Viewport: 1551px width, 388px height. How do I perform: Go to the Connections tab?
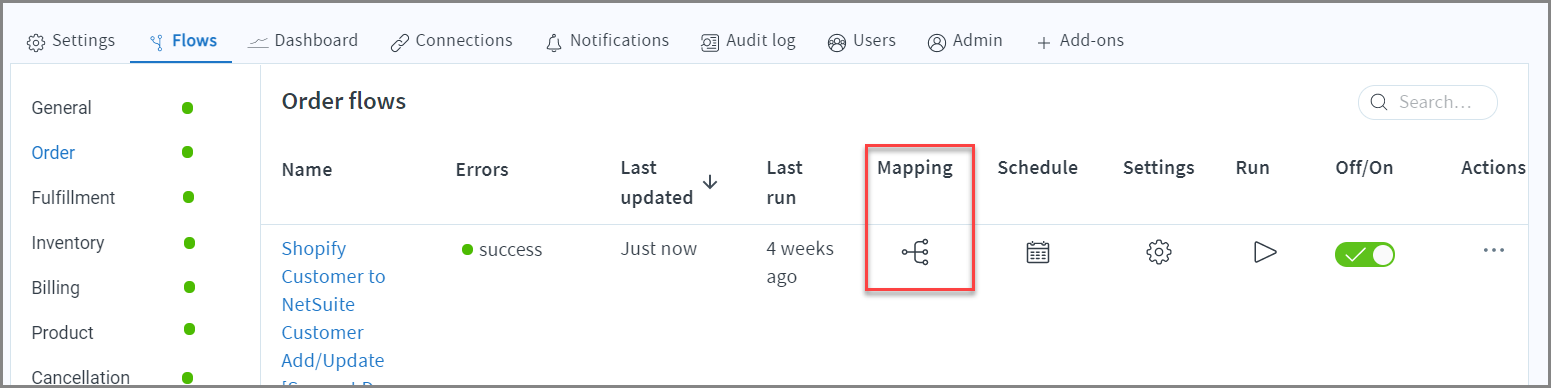pyautogui.click(x=451, y=41)
